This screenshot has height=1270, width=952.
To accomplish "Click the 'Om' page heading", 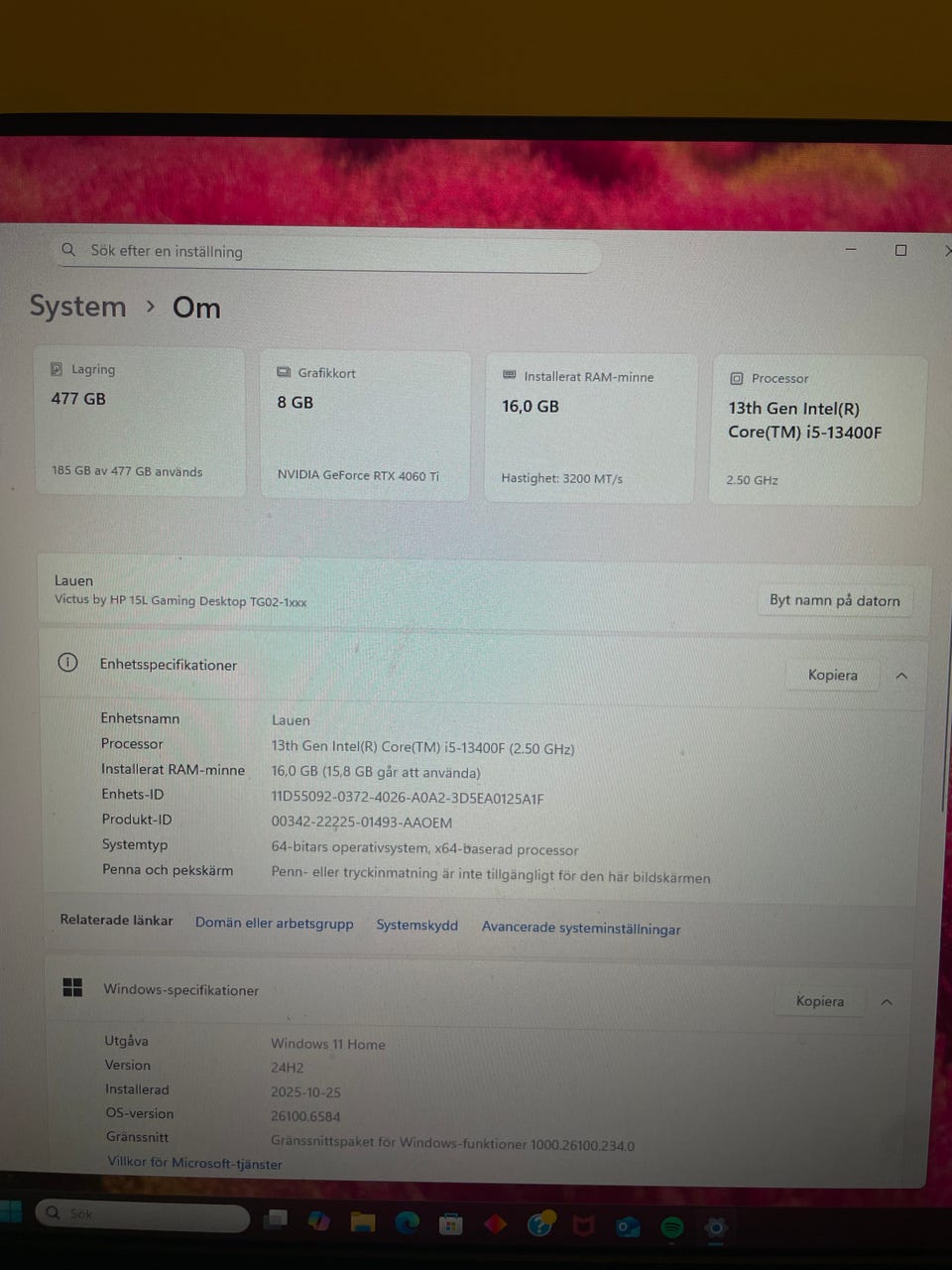I will coord(196,308).
